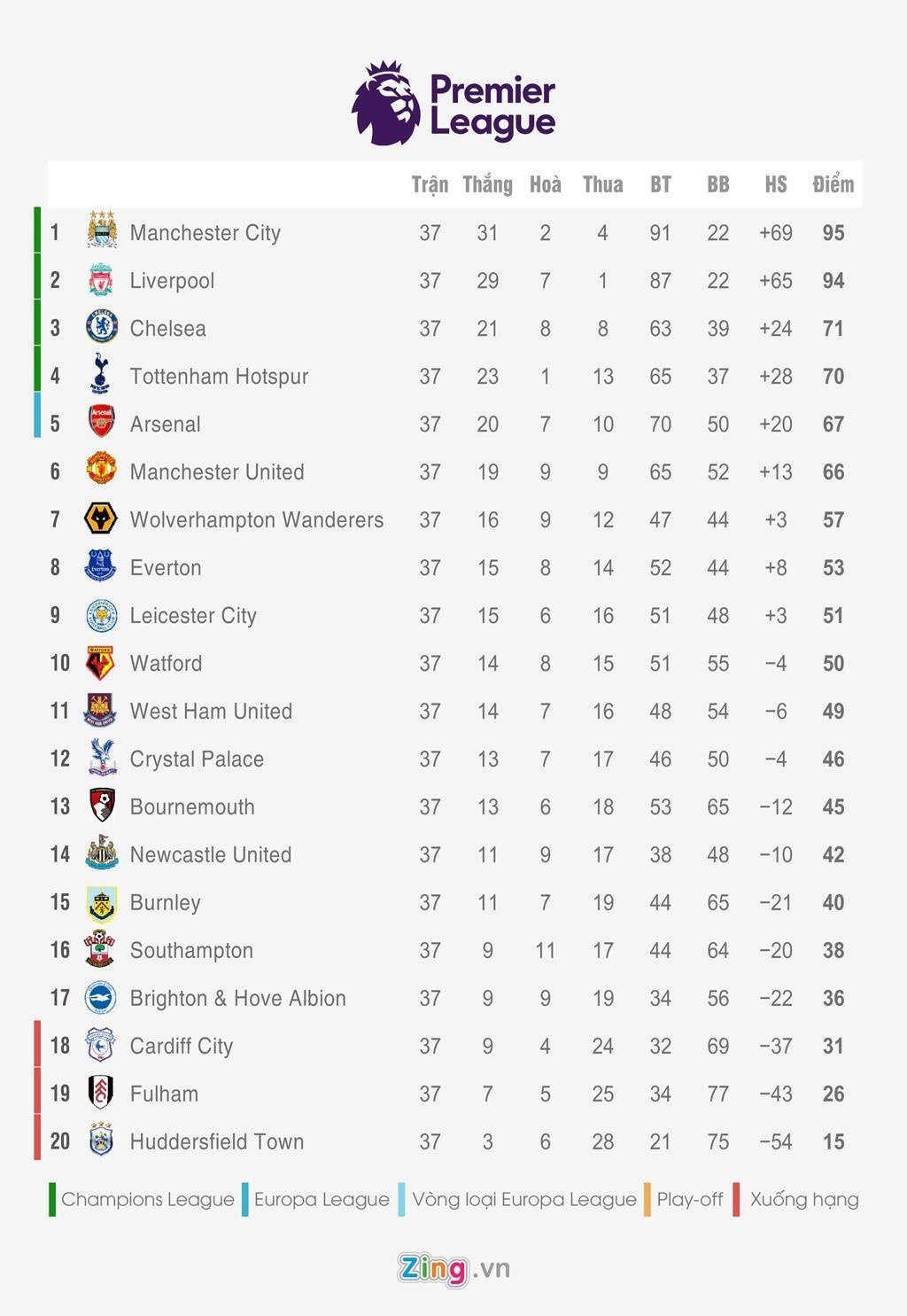The image size is (907, 1316).
Task: Open the Zing.vn logo link
Action: coord(453,1268)
